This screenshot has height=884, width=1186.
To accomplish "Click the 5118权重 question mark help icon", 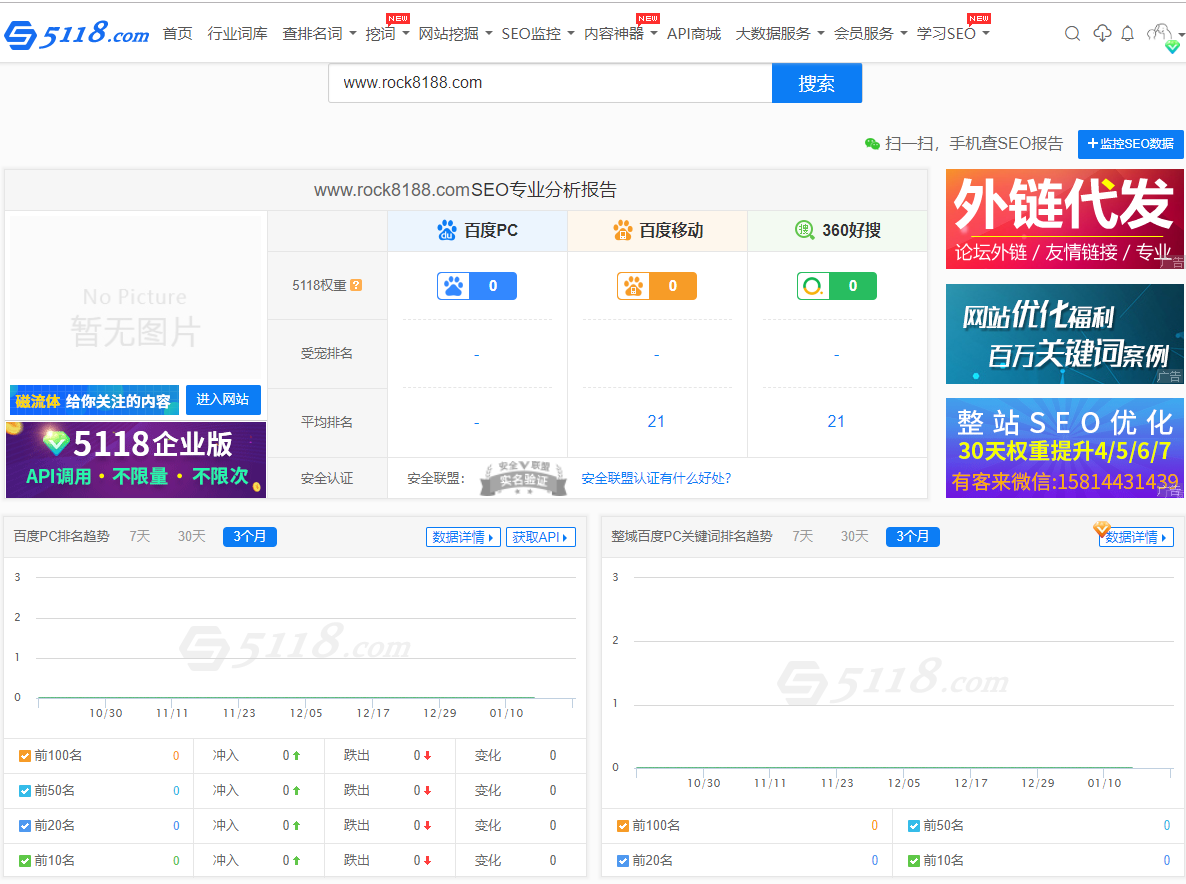I will (x=356, y=285).
